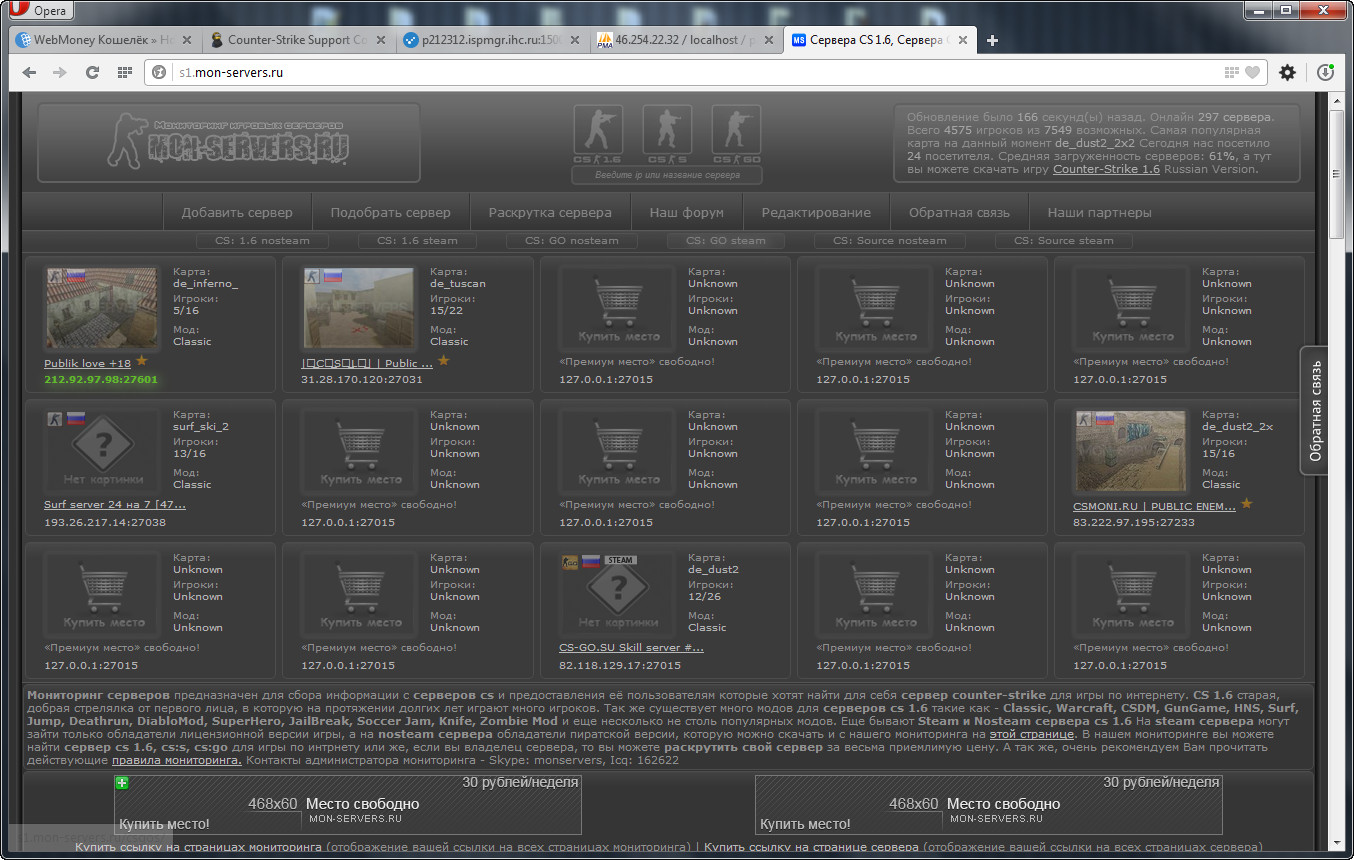Open Speed Dial from the navigation toolbar
The image size is (1354, 860).
tap(124, 72)
